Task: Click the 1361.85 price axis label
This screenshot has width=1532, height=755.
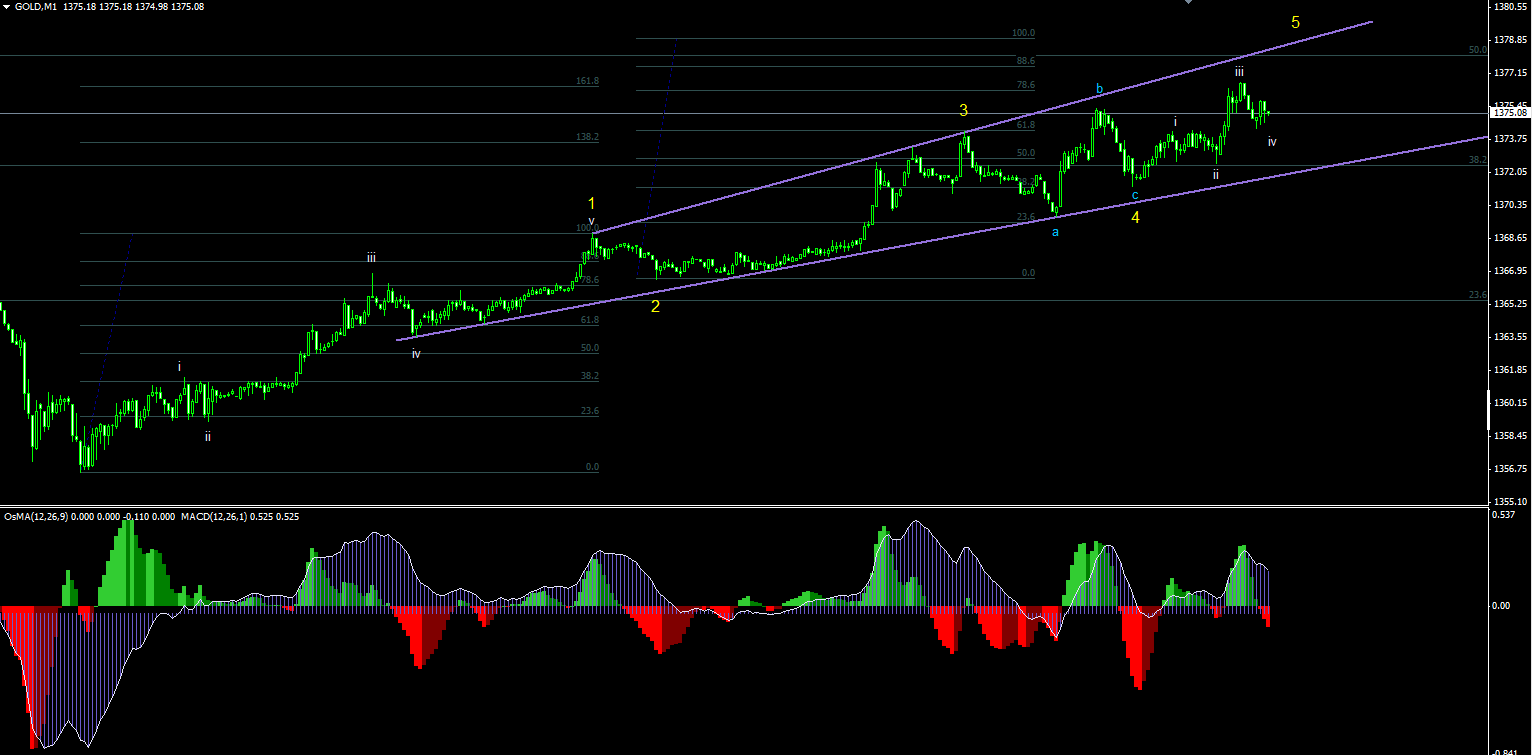Action: tap(1508, 370)
